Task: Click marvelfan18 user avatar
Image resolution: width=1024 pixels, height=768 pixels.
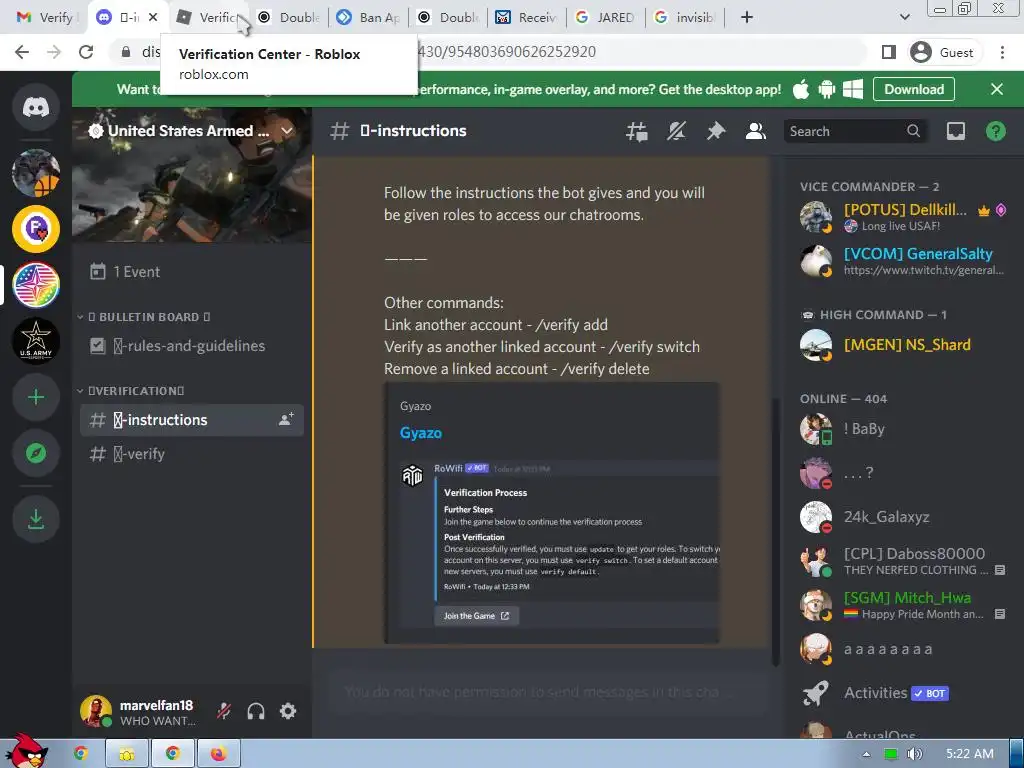Action: [x=96, y=711]
